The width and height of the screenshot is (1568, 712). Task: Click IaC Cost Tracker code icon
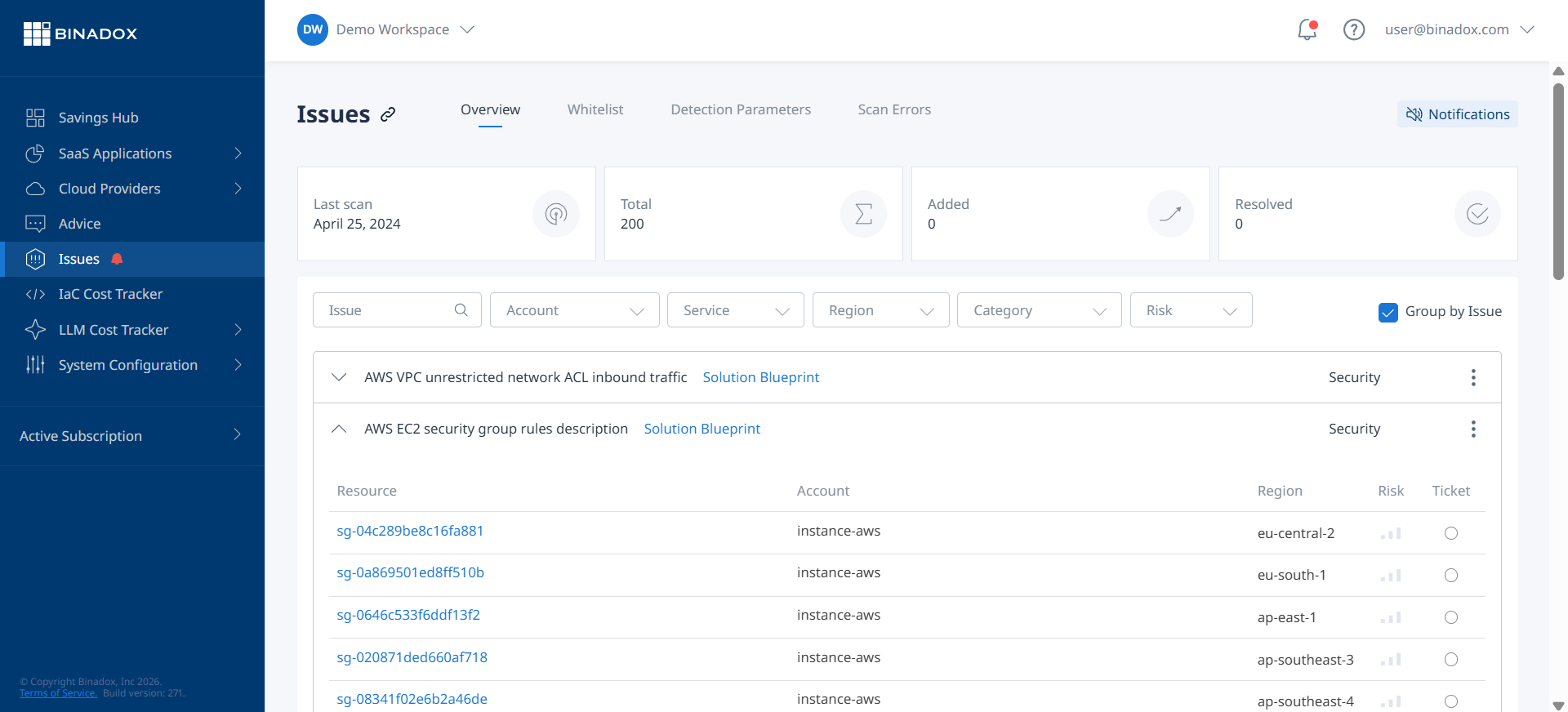[35, 294]
